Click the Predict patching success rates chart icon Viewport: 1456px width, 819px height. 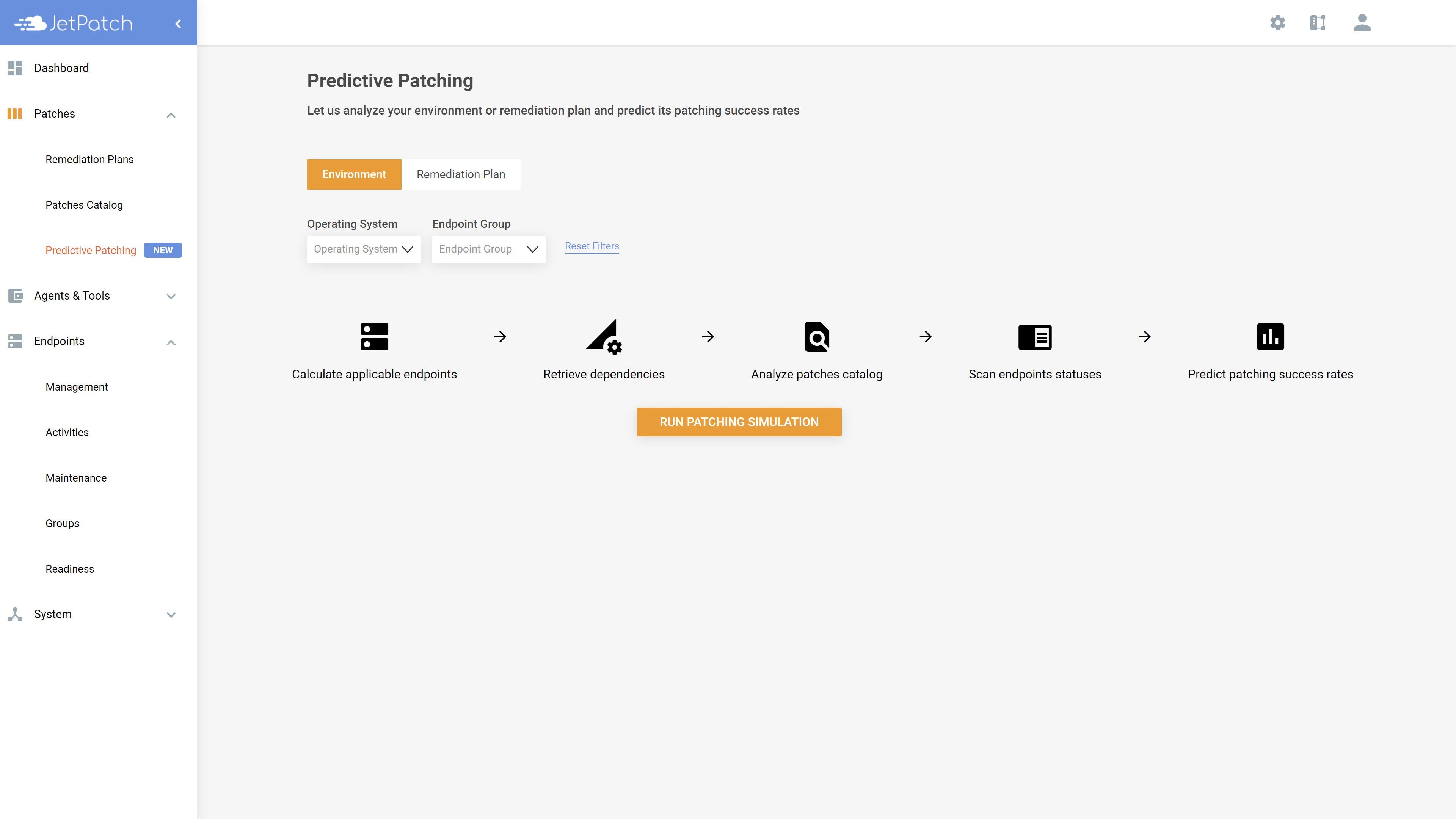pyautogui.click(x=1270, y=337)
